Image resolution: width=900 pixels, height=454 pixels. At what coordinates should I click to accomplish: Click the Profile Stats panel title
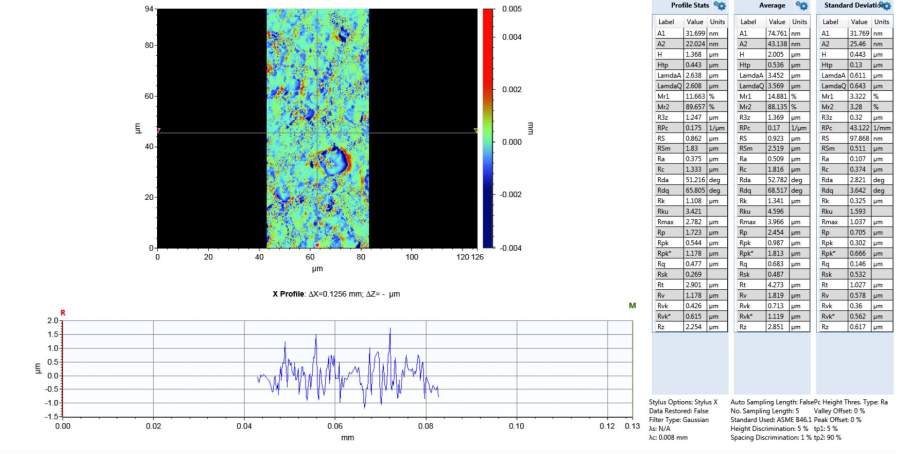click(x=688, y=6)
